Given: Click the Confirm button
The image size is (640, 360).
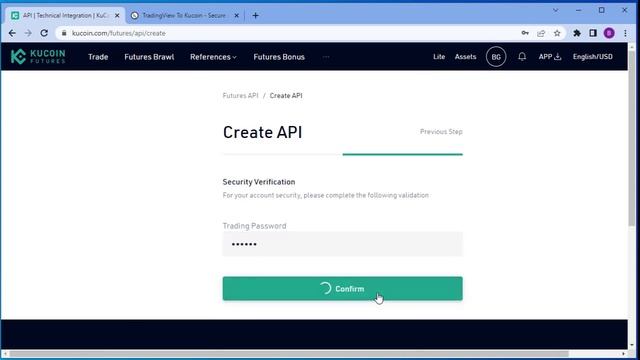Looking at the screenshot, I should (x=342, y=289).
